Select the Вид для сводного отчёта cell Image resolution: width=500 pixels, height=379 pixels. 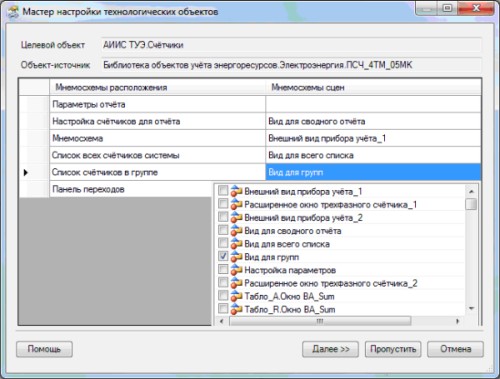coord(373,121)
